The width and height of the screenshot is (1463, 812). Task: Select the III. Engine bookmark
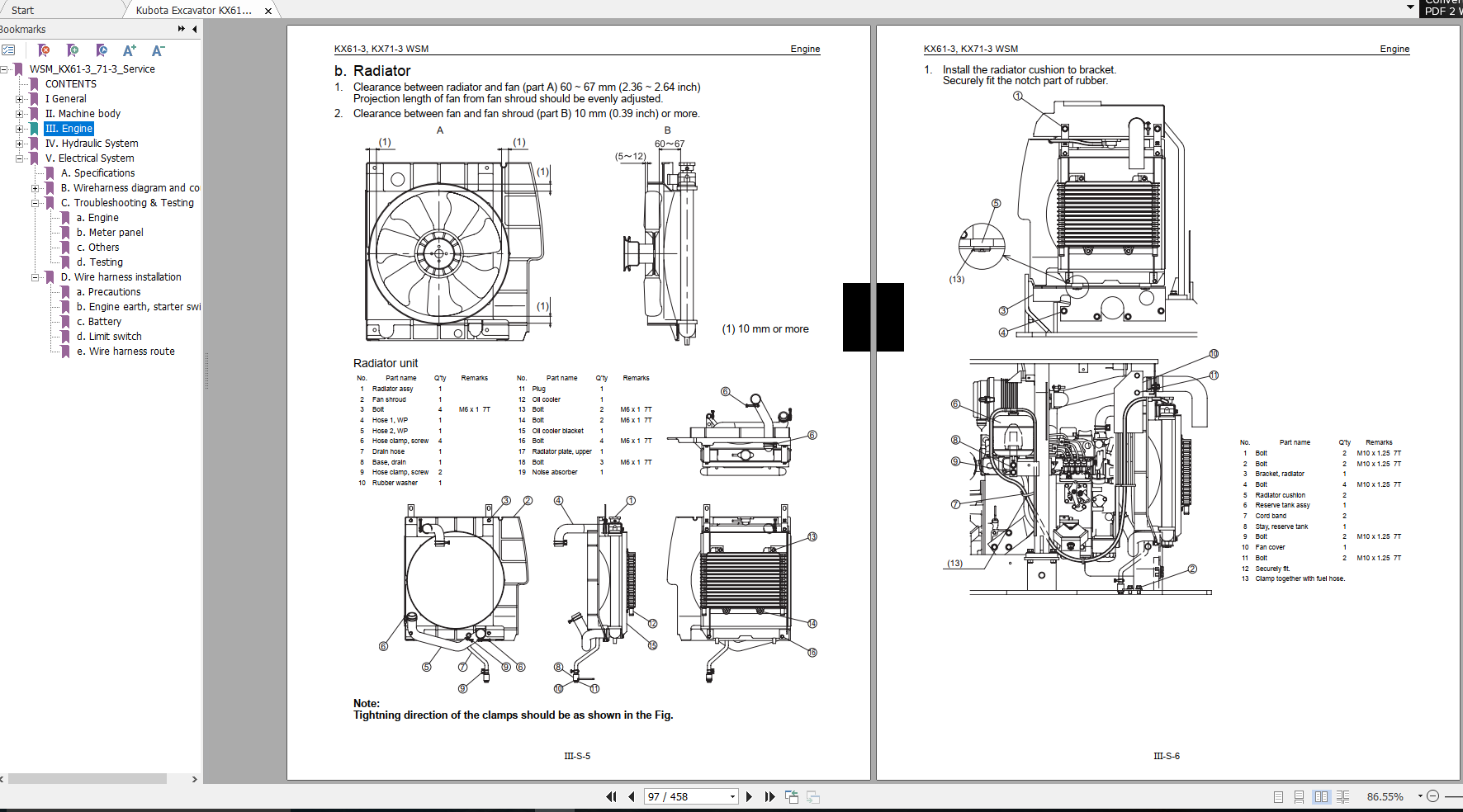[69, 128]
